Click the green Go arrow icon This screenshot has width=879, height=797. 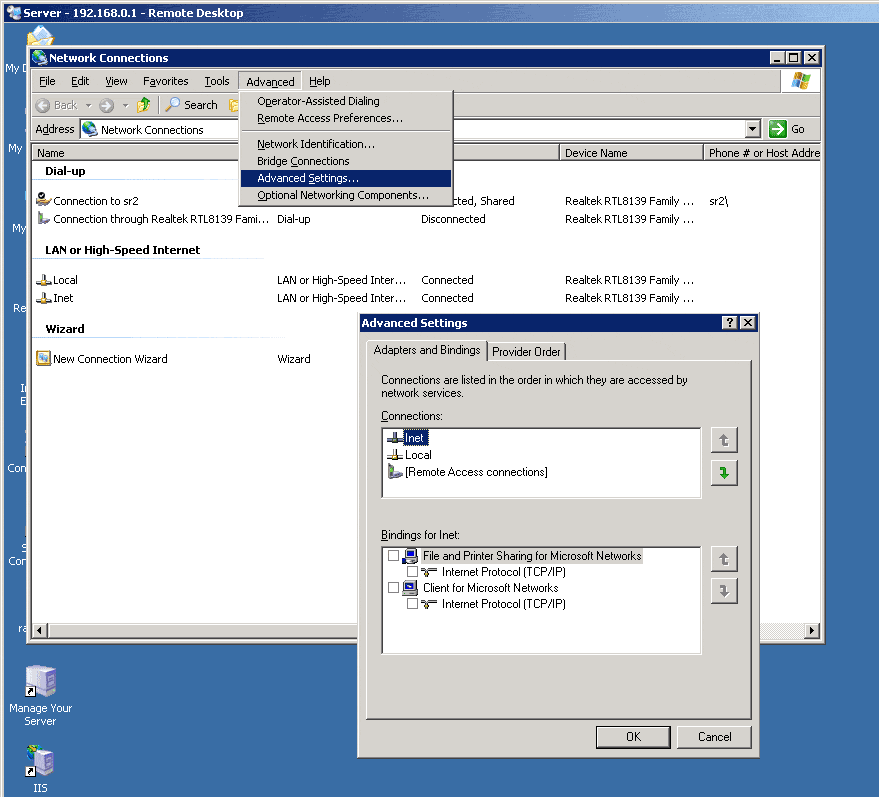pyautogui.click(x=778, y=129)
